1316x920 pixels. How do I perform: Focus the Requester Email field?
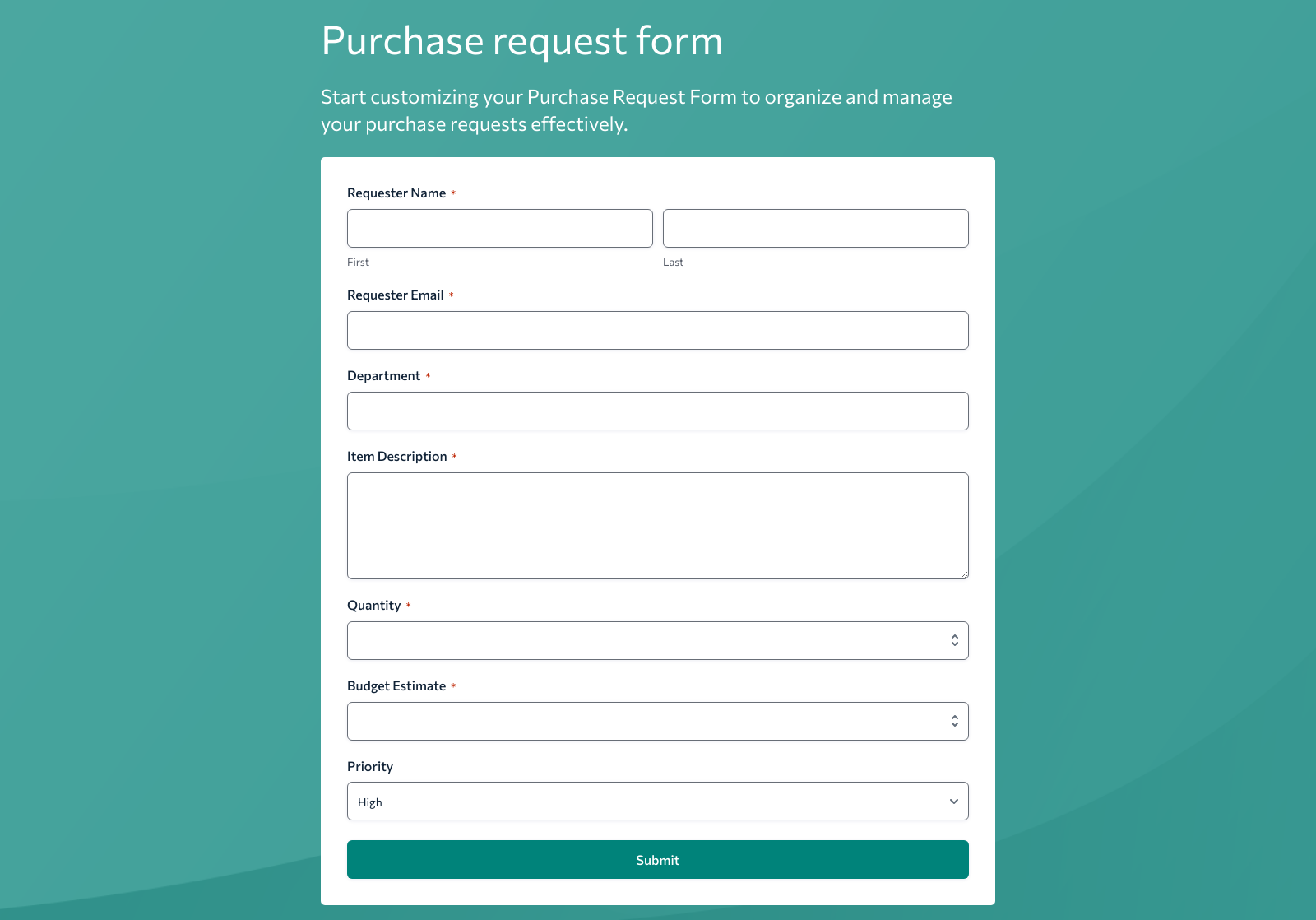[x=657, y=330]
